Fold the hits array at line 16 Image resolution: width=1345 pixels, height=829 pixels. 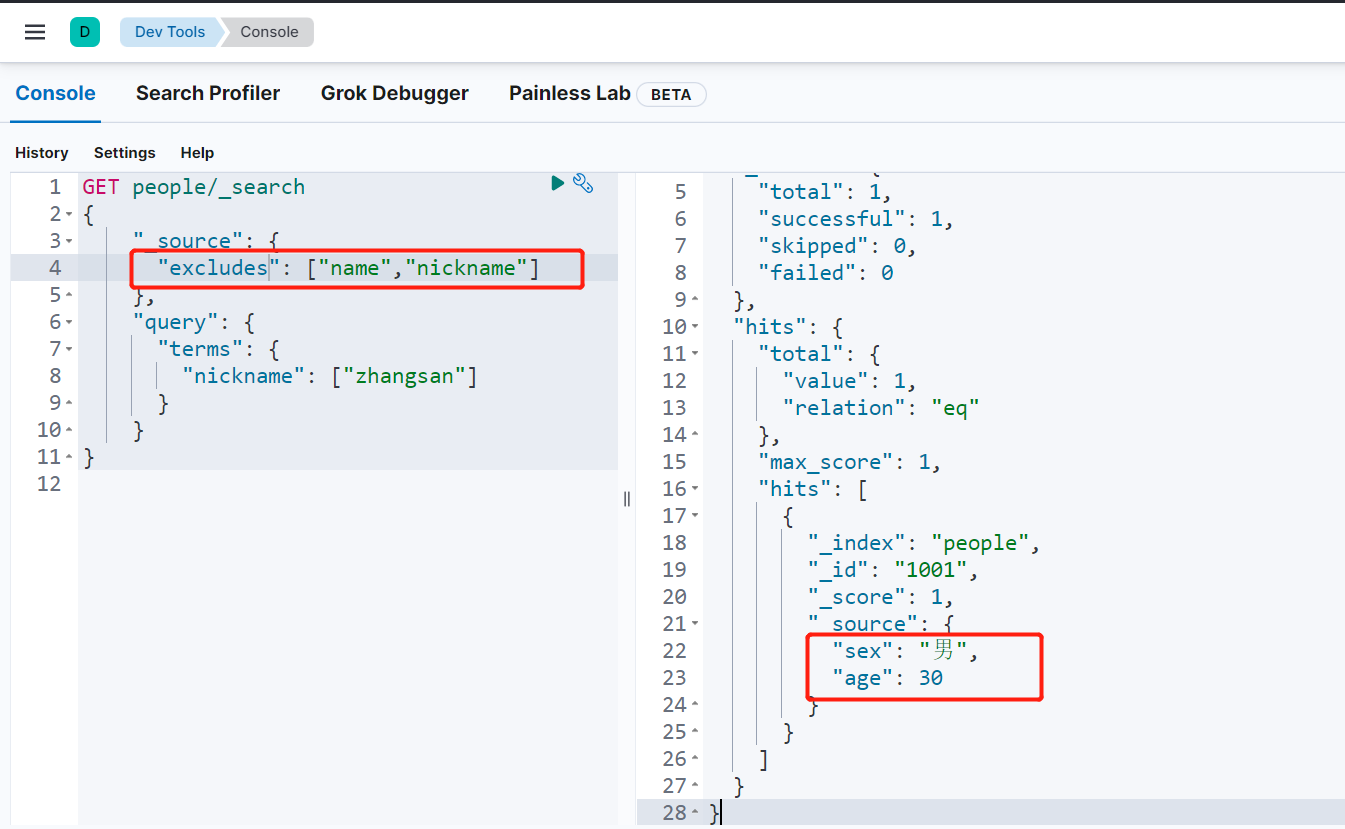click(695, 489)
